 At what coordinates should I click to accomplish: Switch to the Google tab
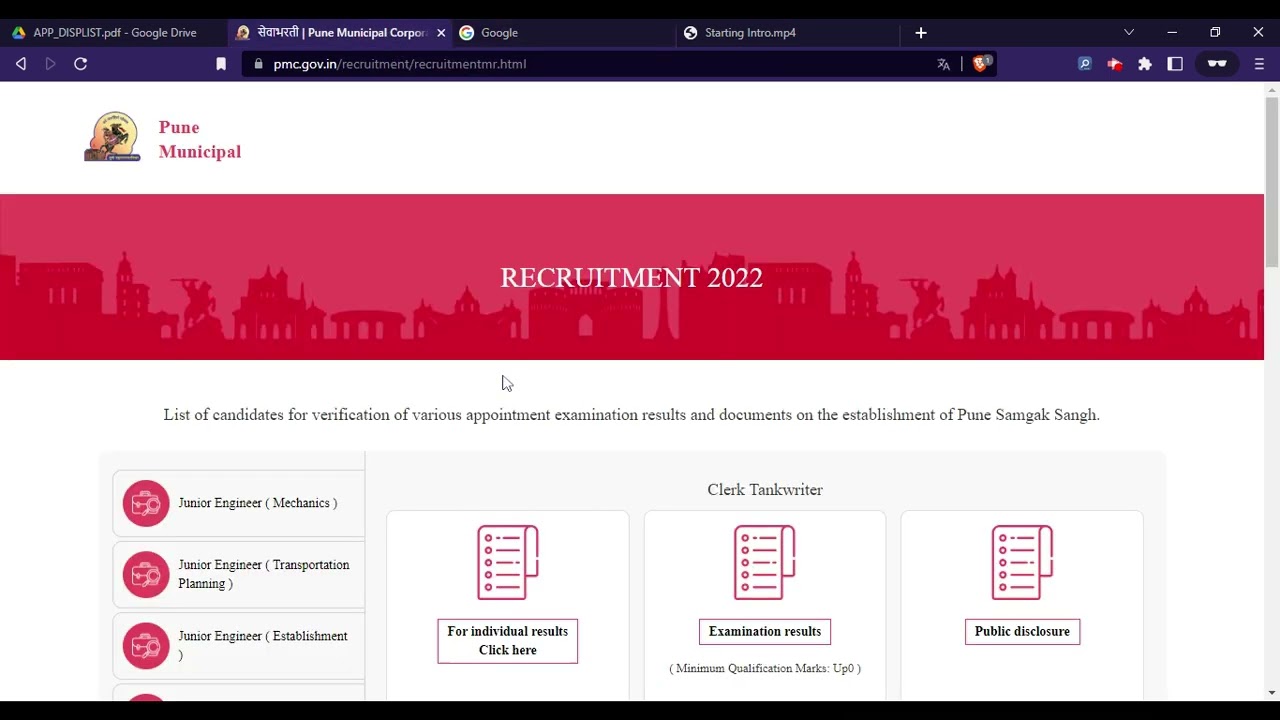pyautogui.click(x=563, y=33)
